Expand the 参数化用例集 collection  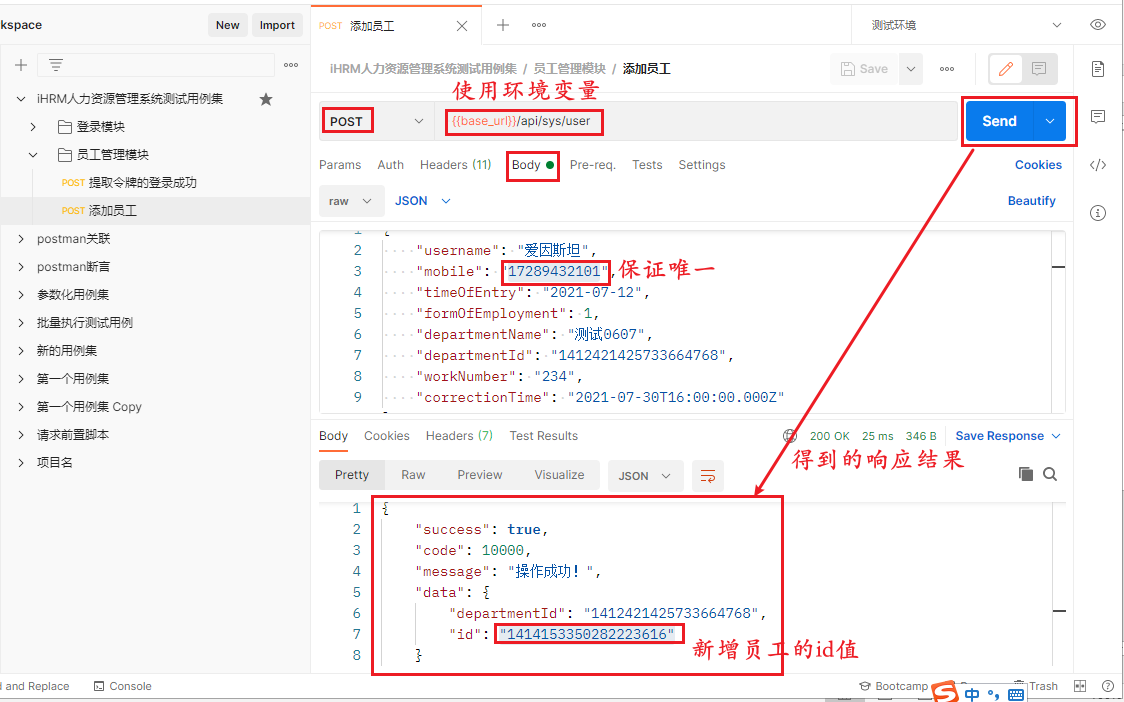pos(21,295)
